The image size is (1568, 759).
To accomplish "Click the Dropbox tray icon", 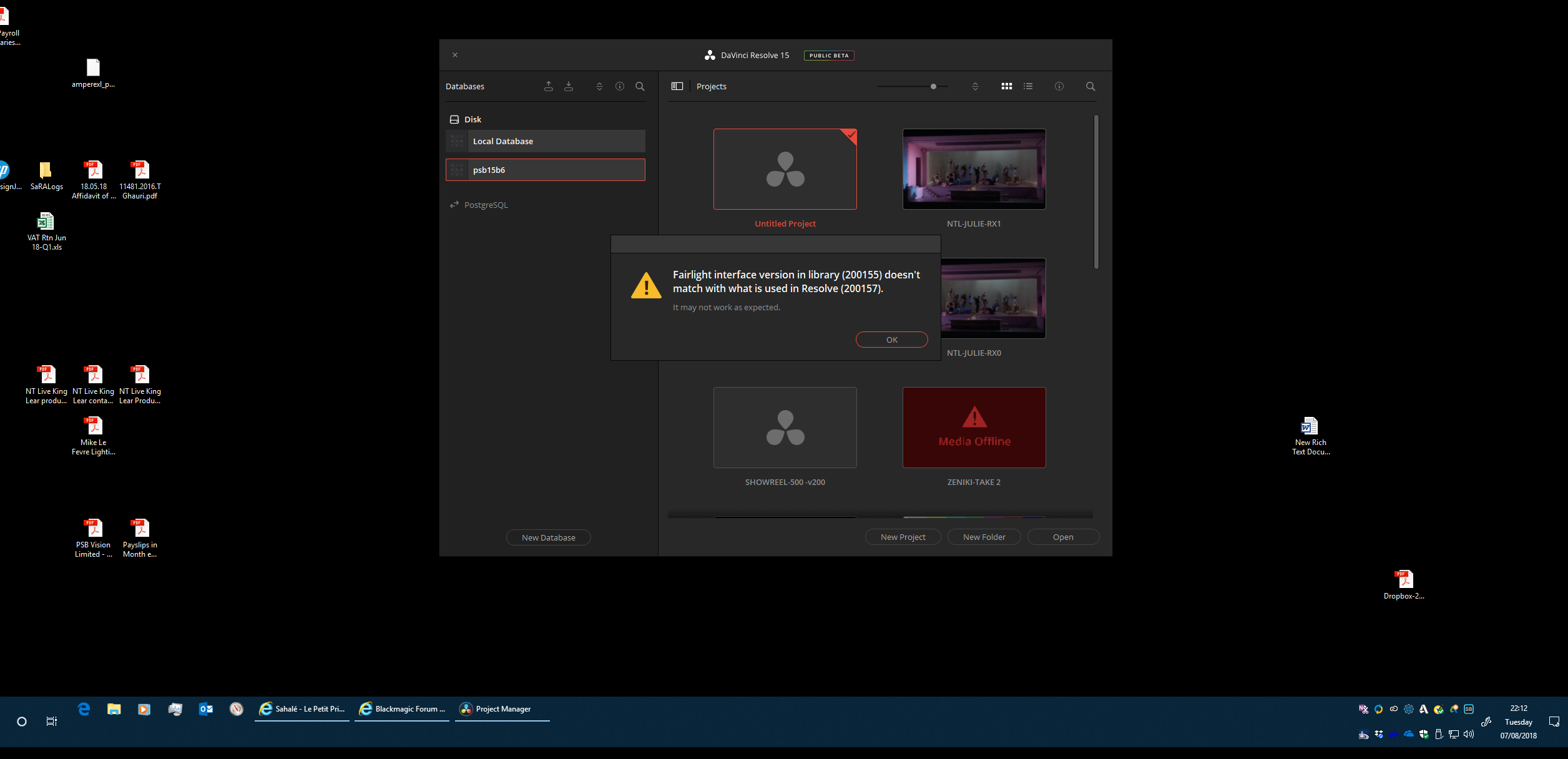I will [x=1378, y=734].
